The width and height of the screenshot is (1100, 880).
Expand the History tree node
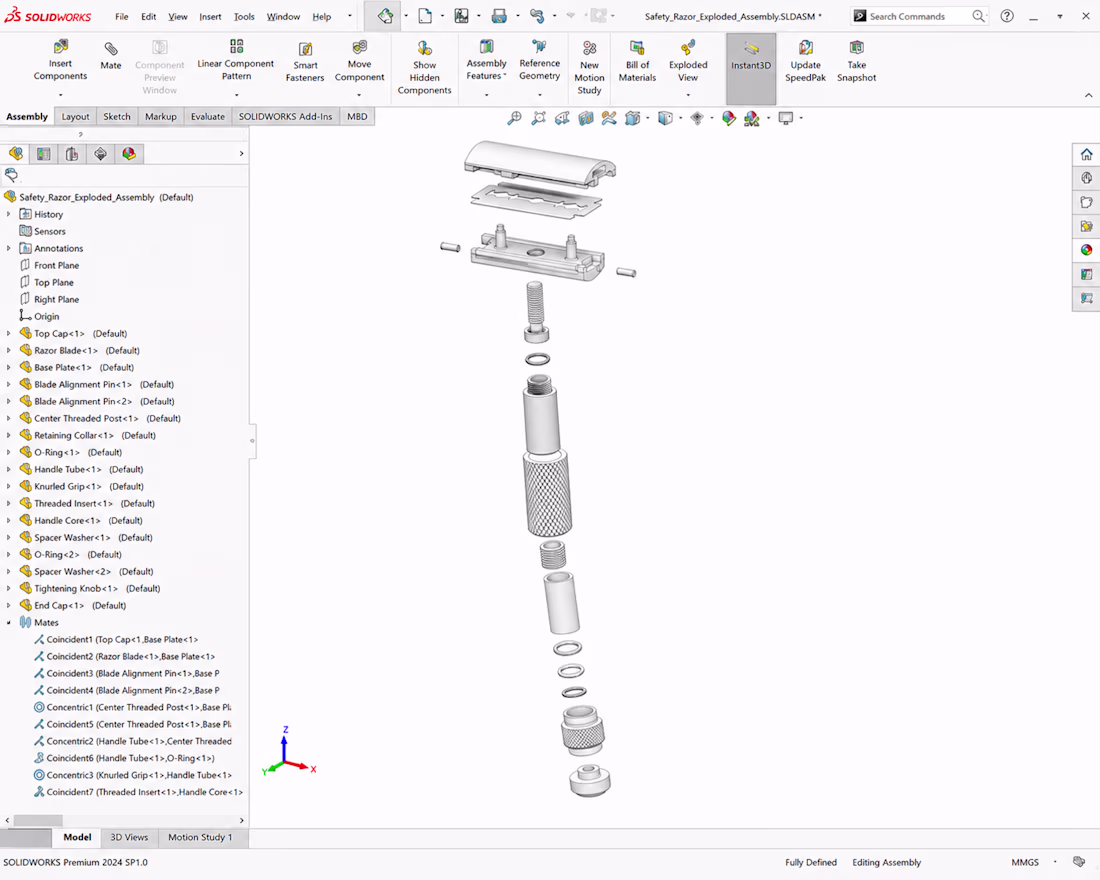pos(8,214)
